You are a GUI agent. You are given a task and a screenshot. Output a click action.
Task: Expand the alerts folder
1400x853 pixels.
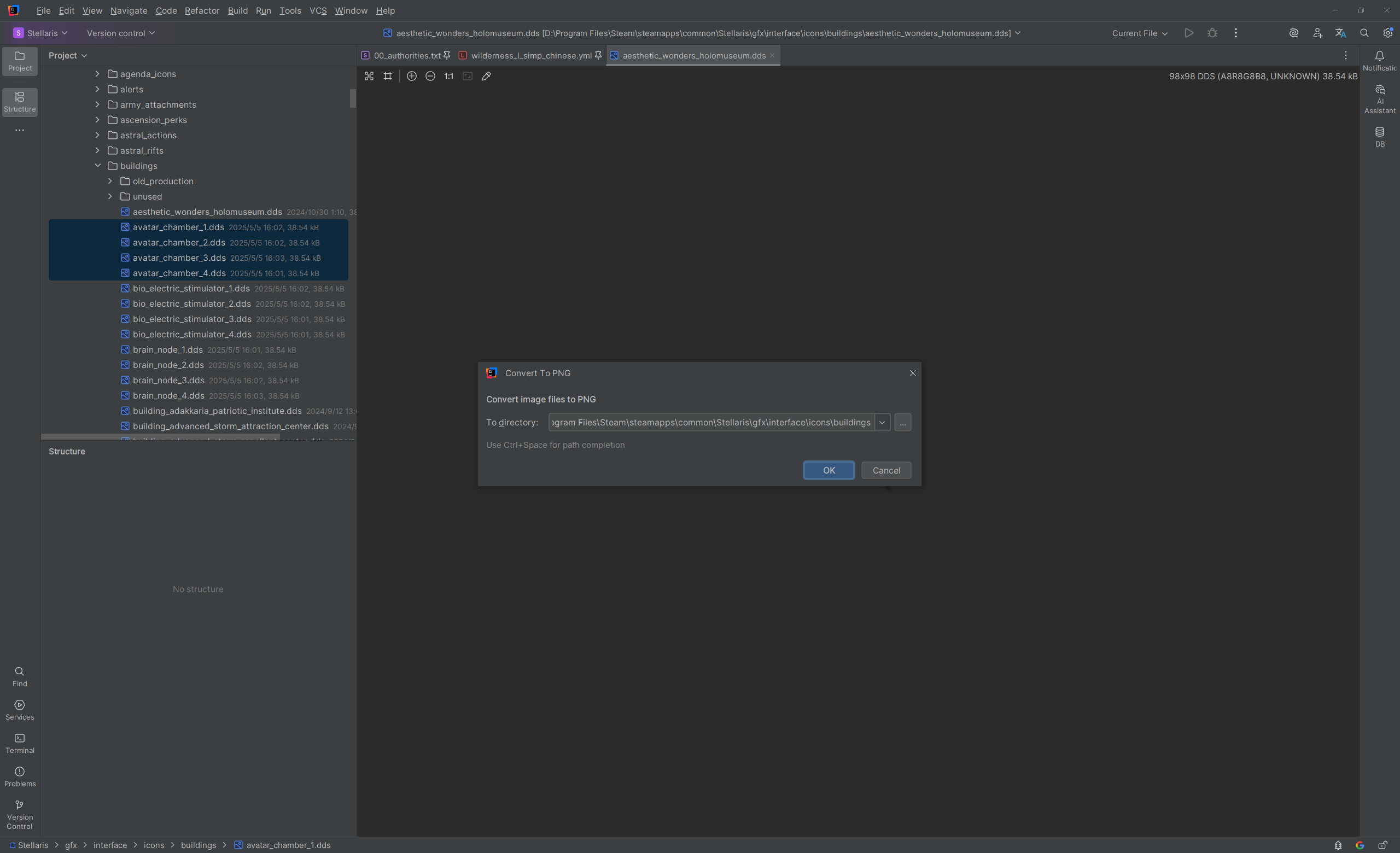pos(97,89)
